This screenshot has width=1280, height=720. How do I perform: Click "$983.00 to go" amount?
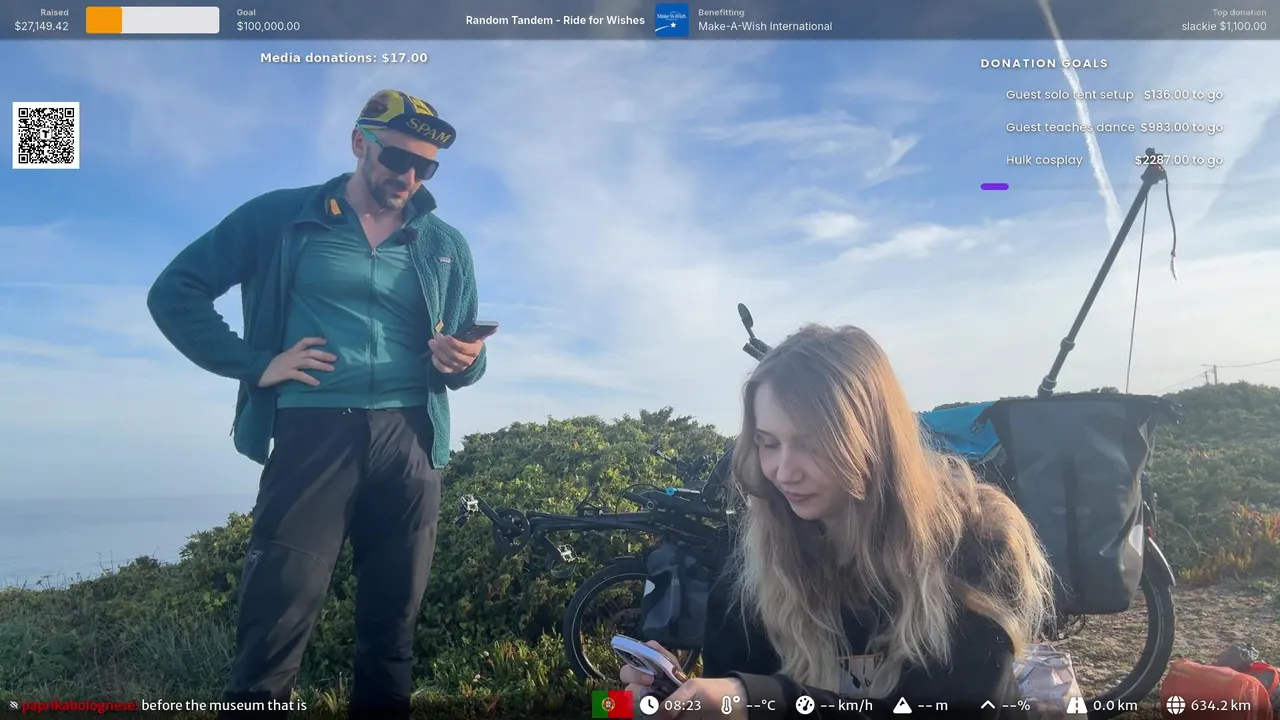click(1181, 127)
